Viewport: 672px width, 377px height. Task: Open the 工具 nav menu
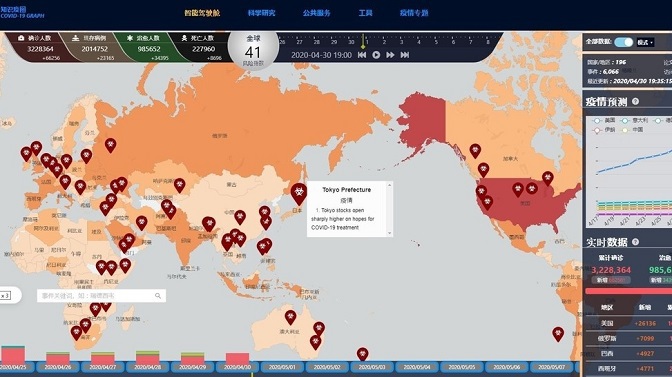tap(366, 13)
